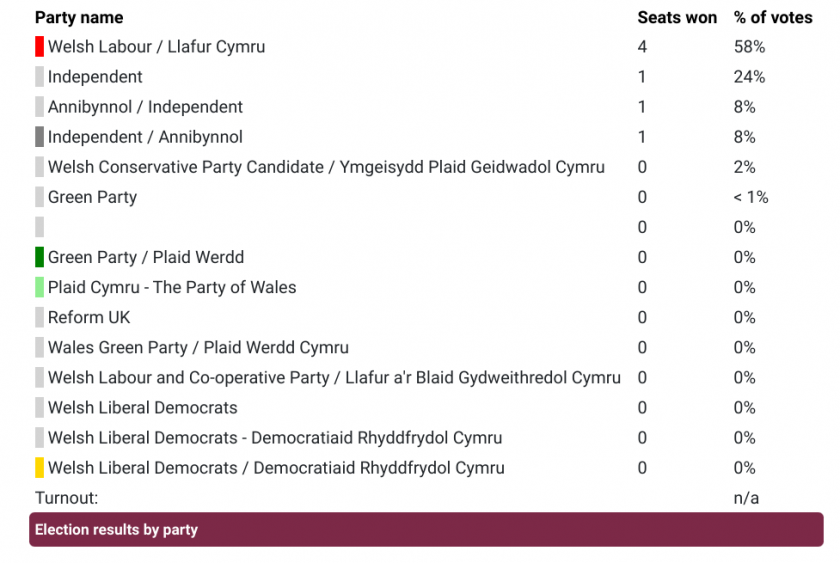Click the grey swatch beside Reform UK
The height and width of the screenshot is (563, 840).
coord(39,317)
